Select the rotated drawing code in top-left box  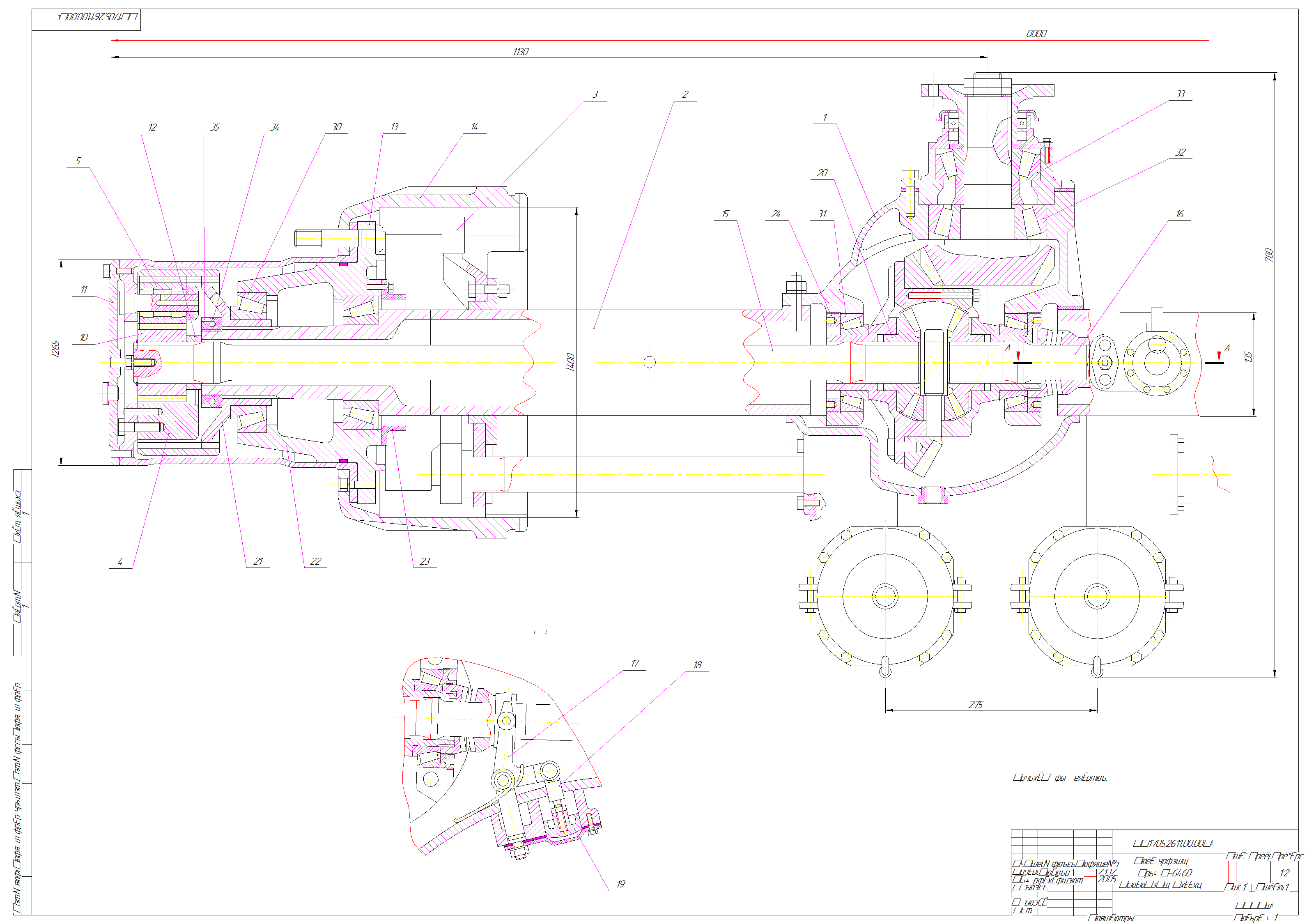(98, 16)
